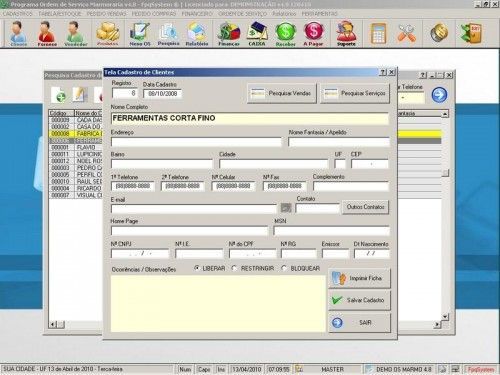
Task: Click the Nome Fantasia / Apelido field
Action: 339,142
